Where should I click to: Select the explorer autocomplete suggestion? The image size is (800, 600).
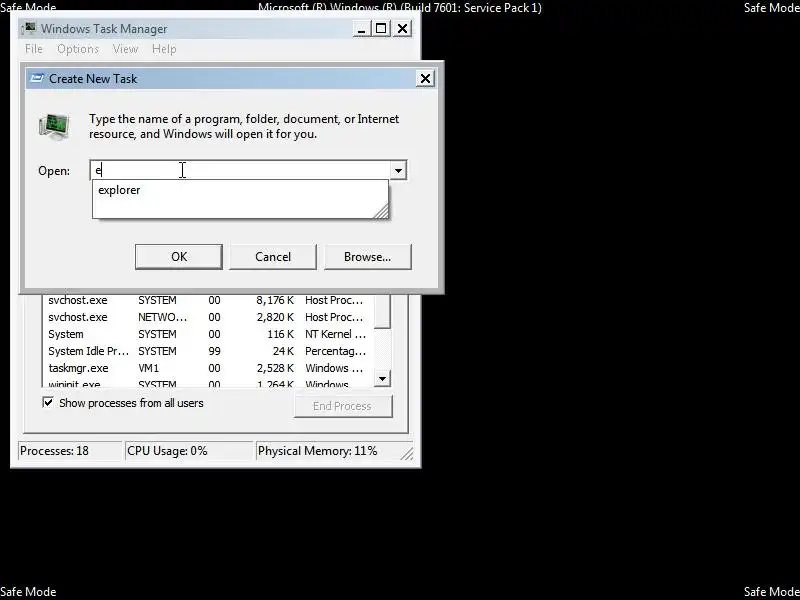tap(240, 190)
